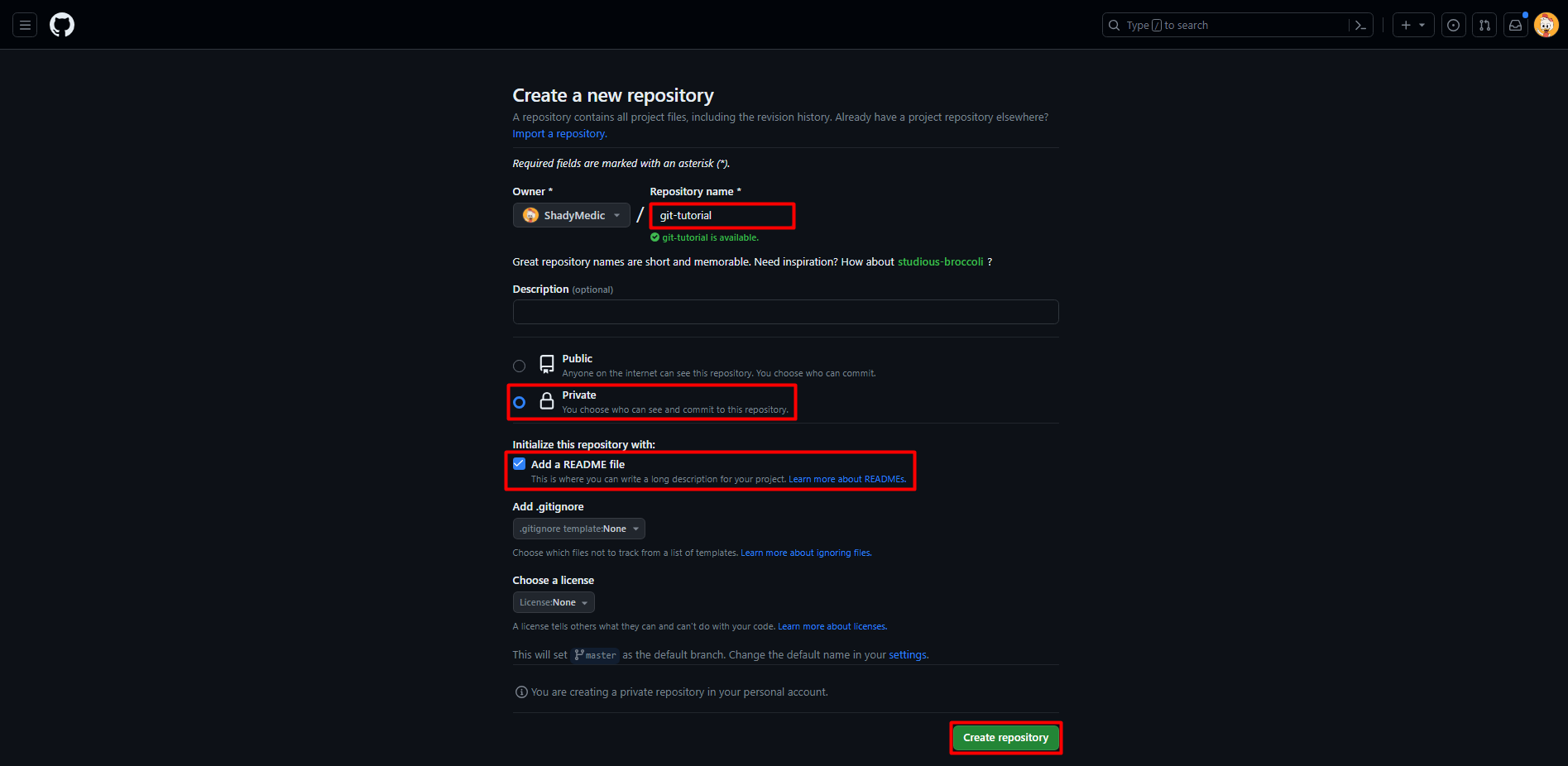
Task: Open the user profile avatar menu
Action: click(x=1546, y=25)
